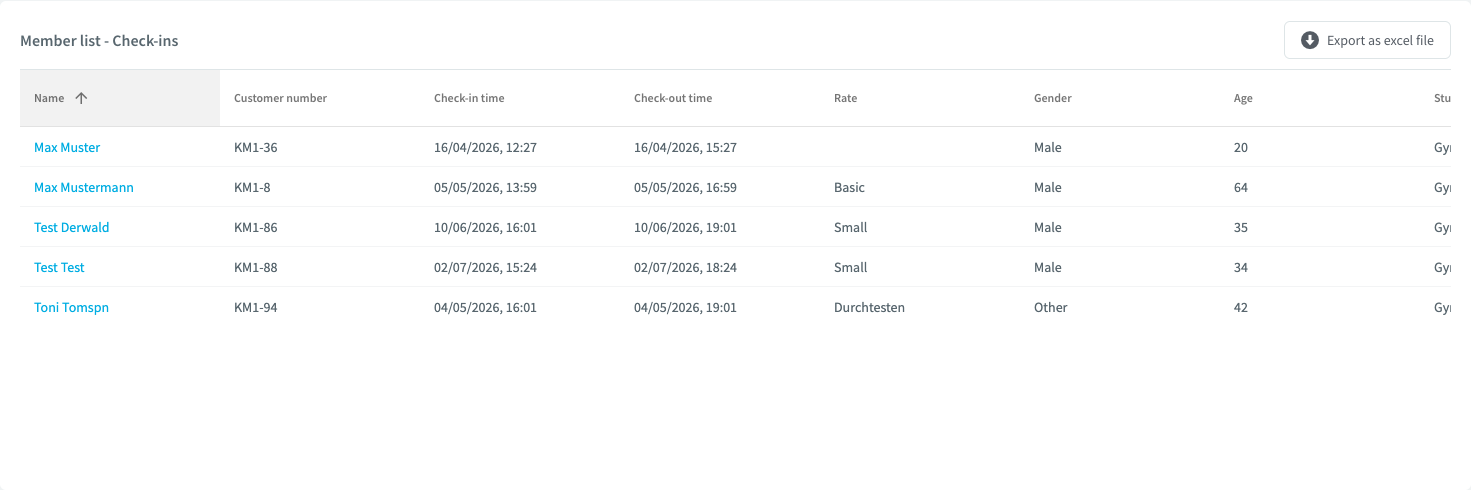Screen dimensions: 1471x490
Task: Click the Basic rate cell
Action: pyautogui.click(x=849, y=187)
